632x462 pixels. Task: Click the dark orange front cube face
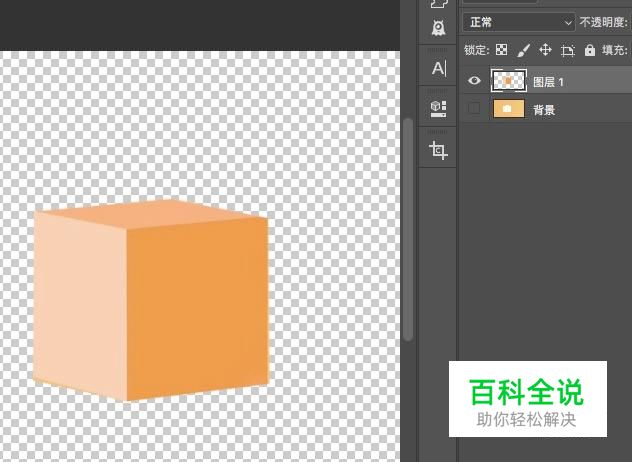[x=198, y=308]
